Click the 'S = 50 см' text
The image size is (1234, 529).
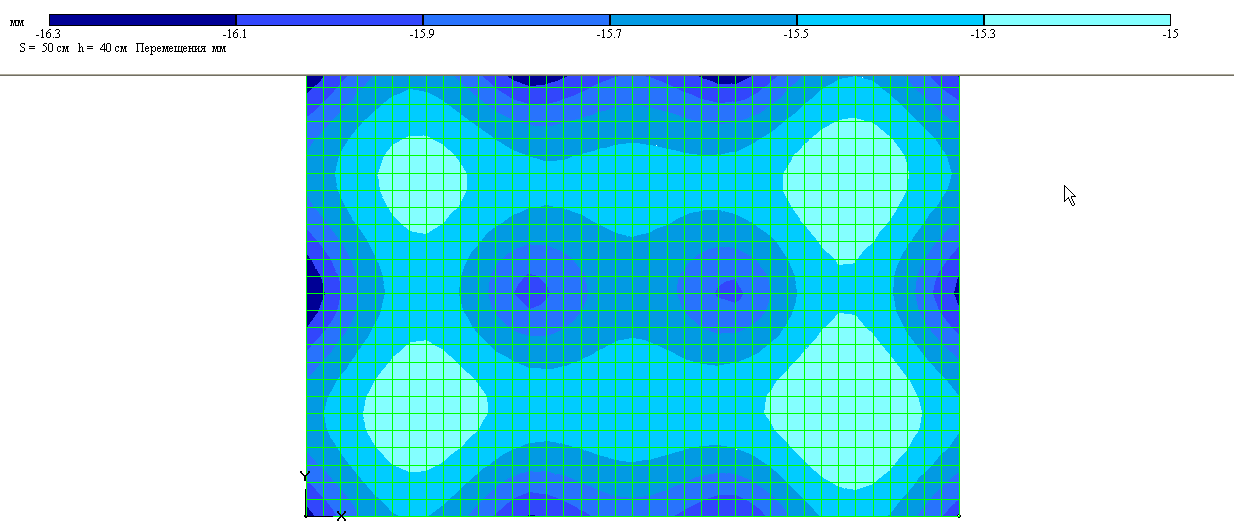44,48
